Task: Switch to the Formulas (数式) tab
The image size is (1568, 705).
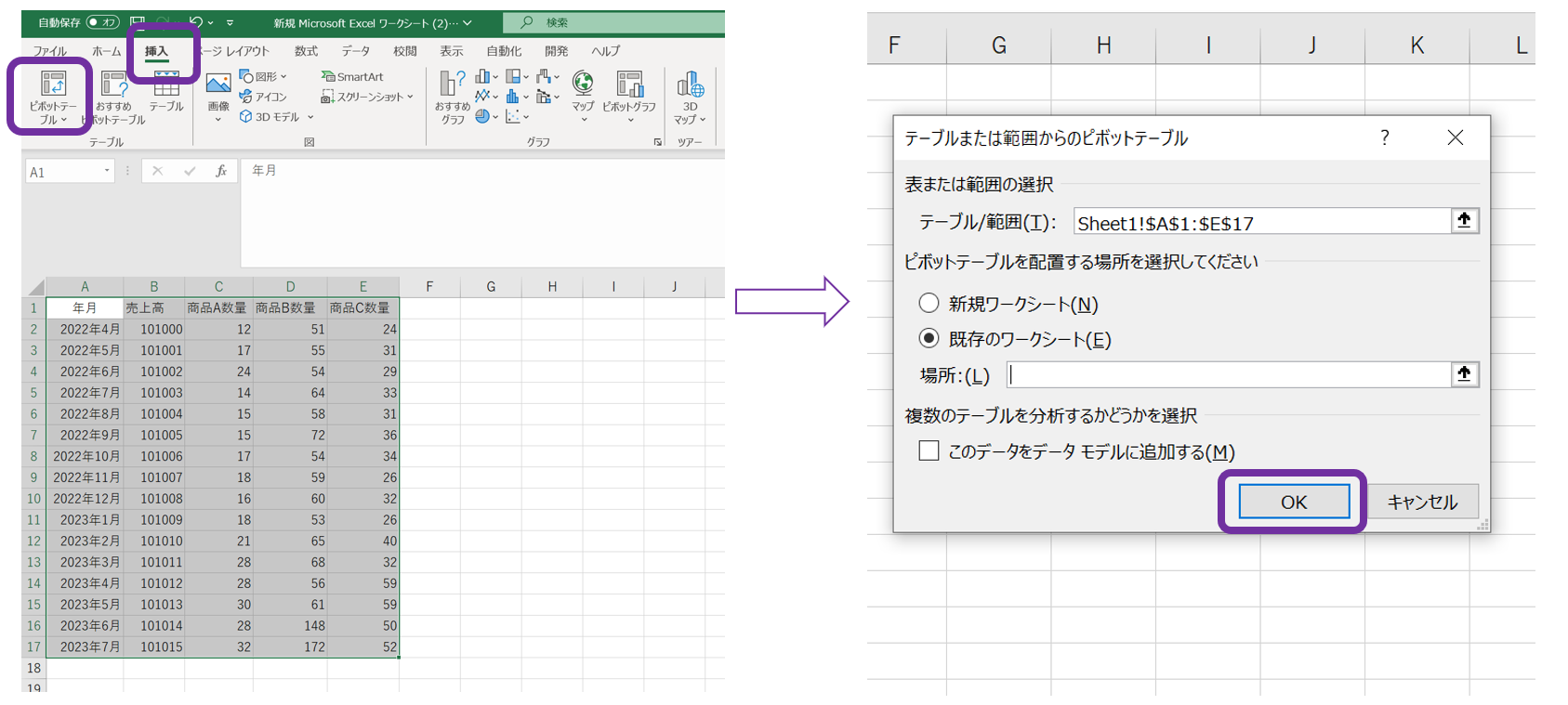Action: pyautogui.click(x=306, y=51)
